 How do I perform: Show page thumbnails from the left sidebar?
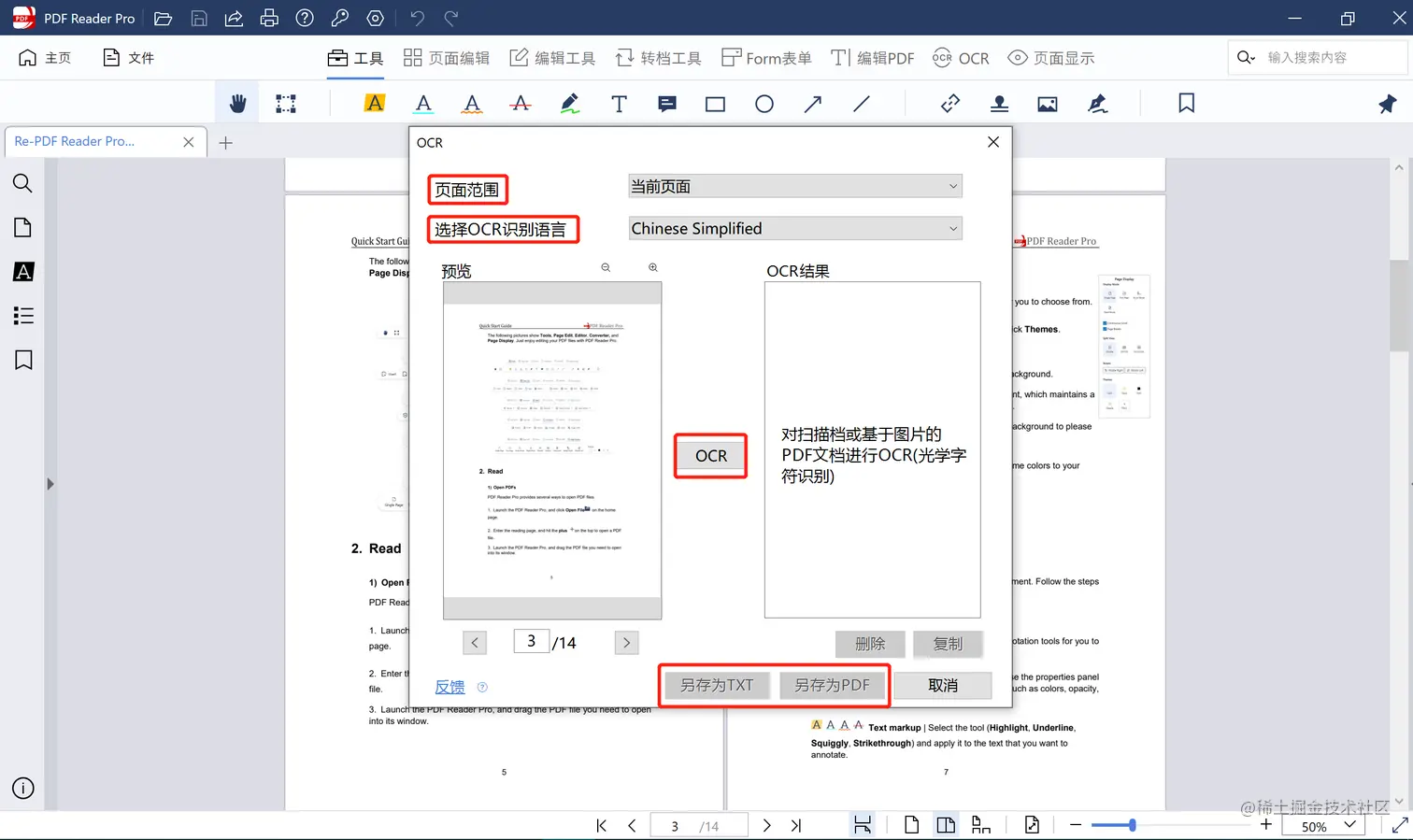tap(23, 227)
